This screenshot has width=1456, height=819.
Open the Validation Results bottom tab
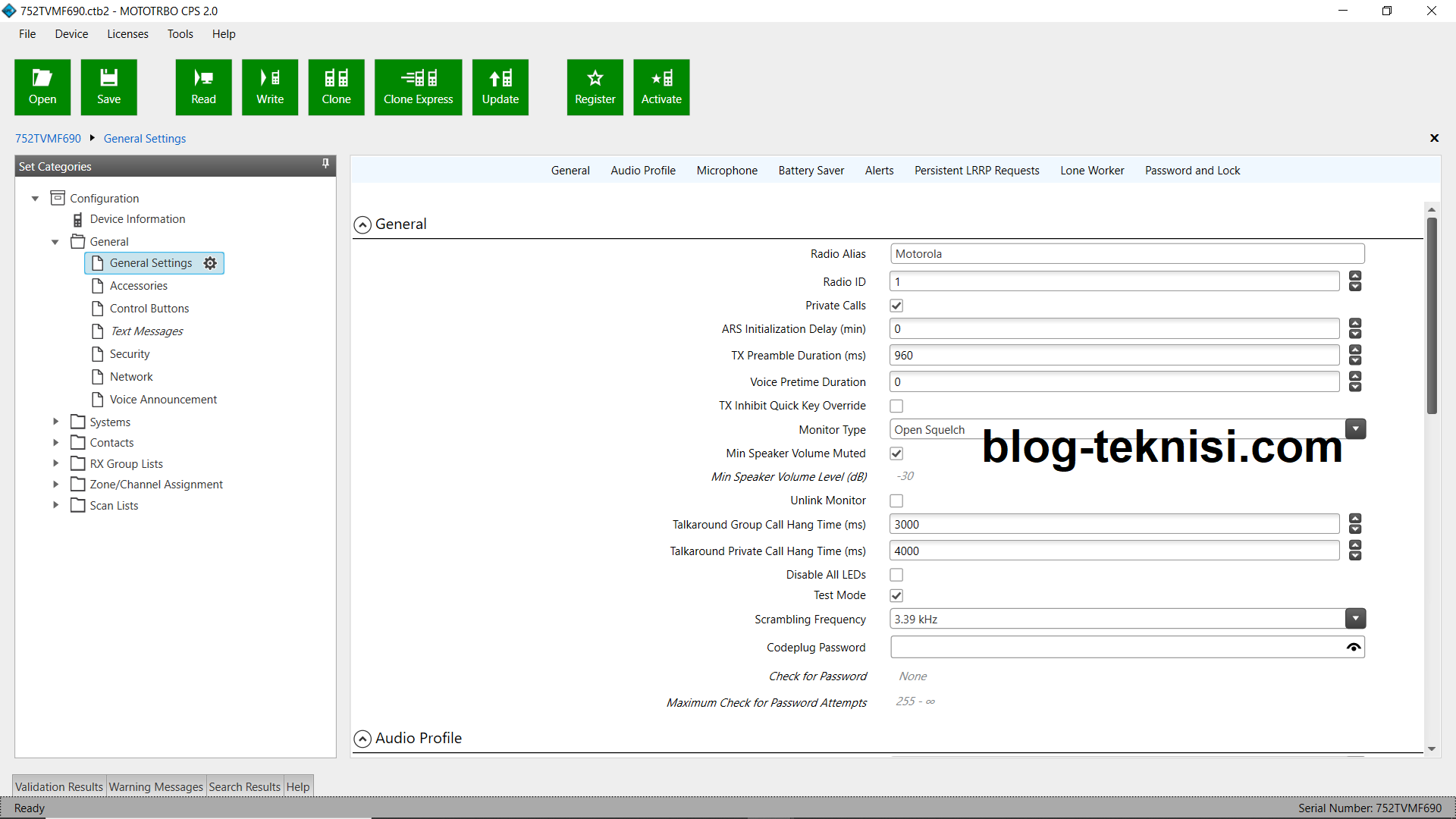[x=59, y=787]
